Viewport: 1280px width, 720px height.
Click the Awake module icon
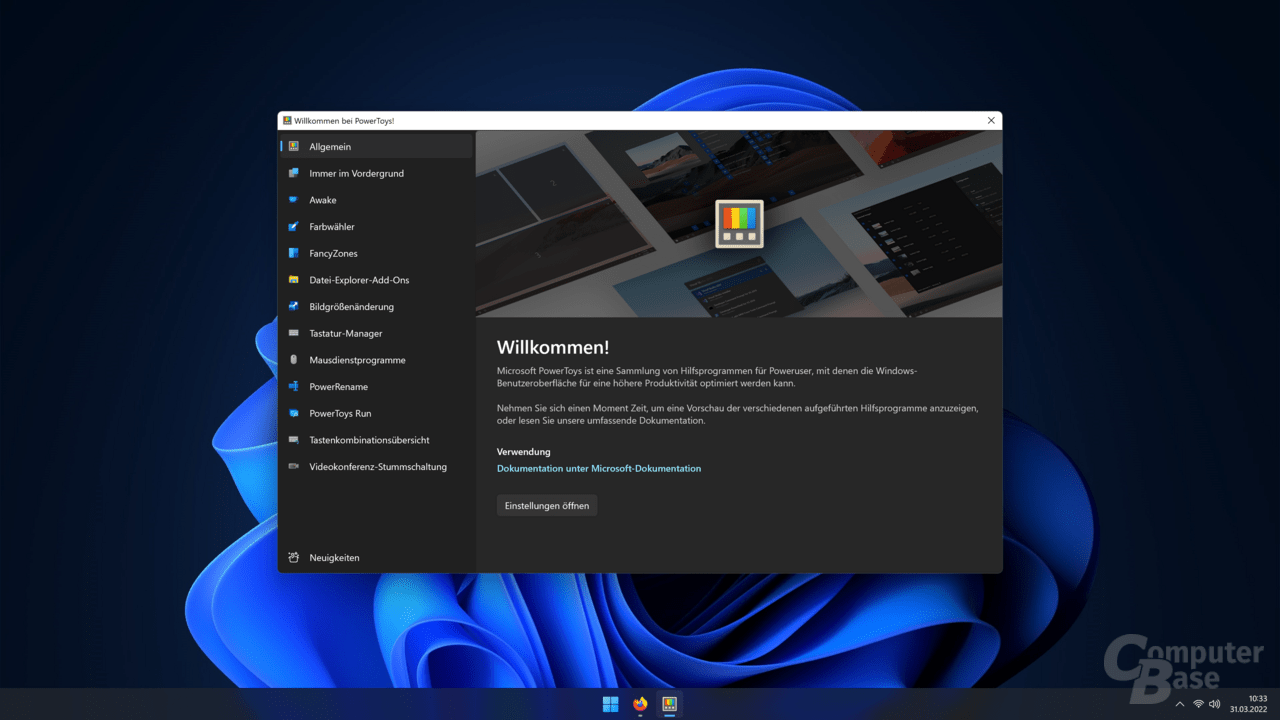click(294, 200)
